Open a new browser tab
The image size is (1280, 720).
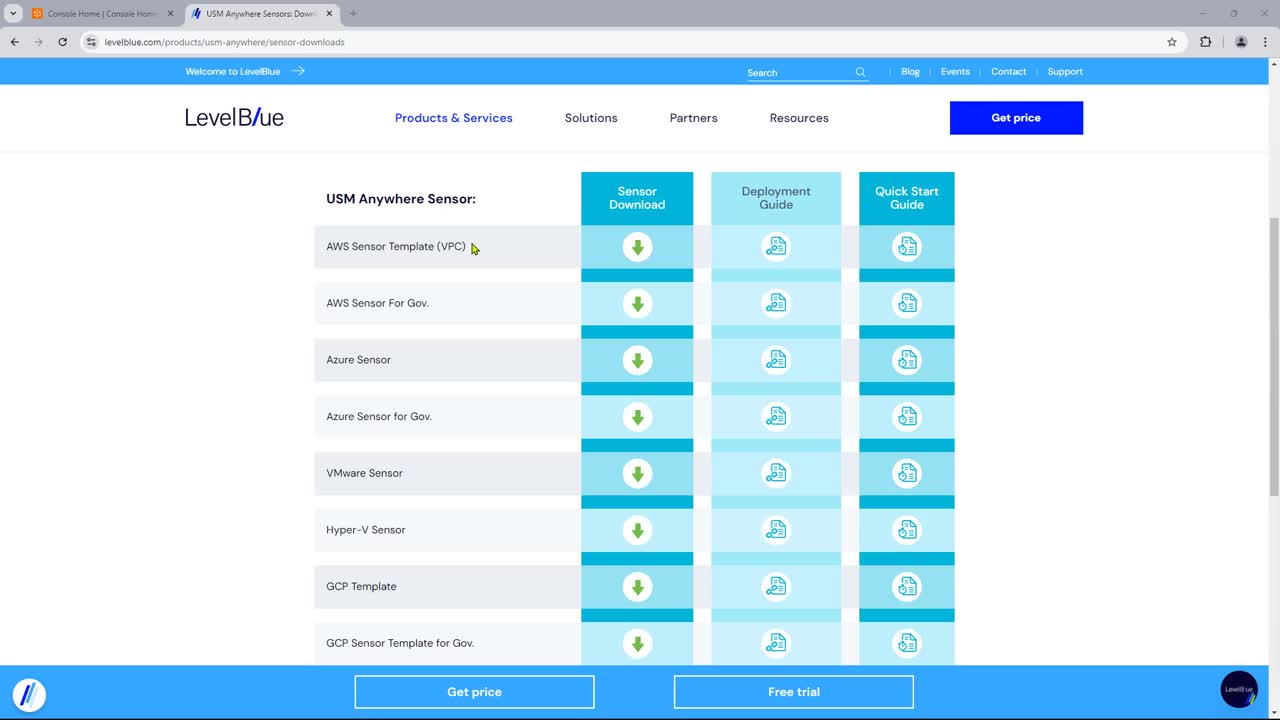click(353, 14)
